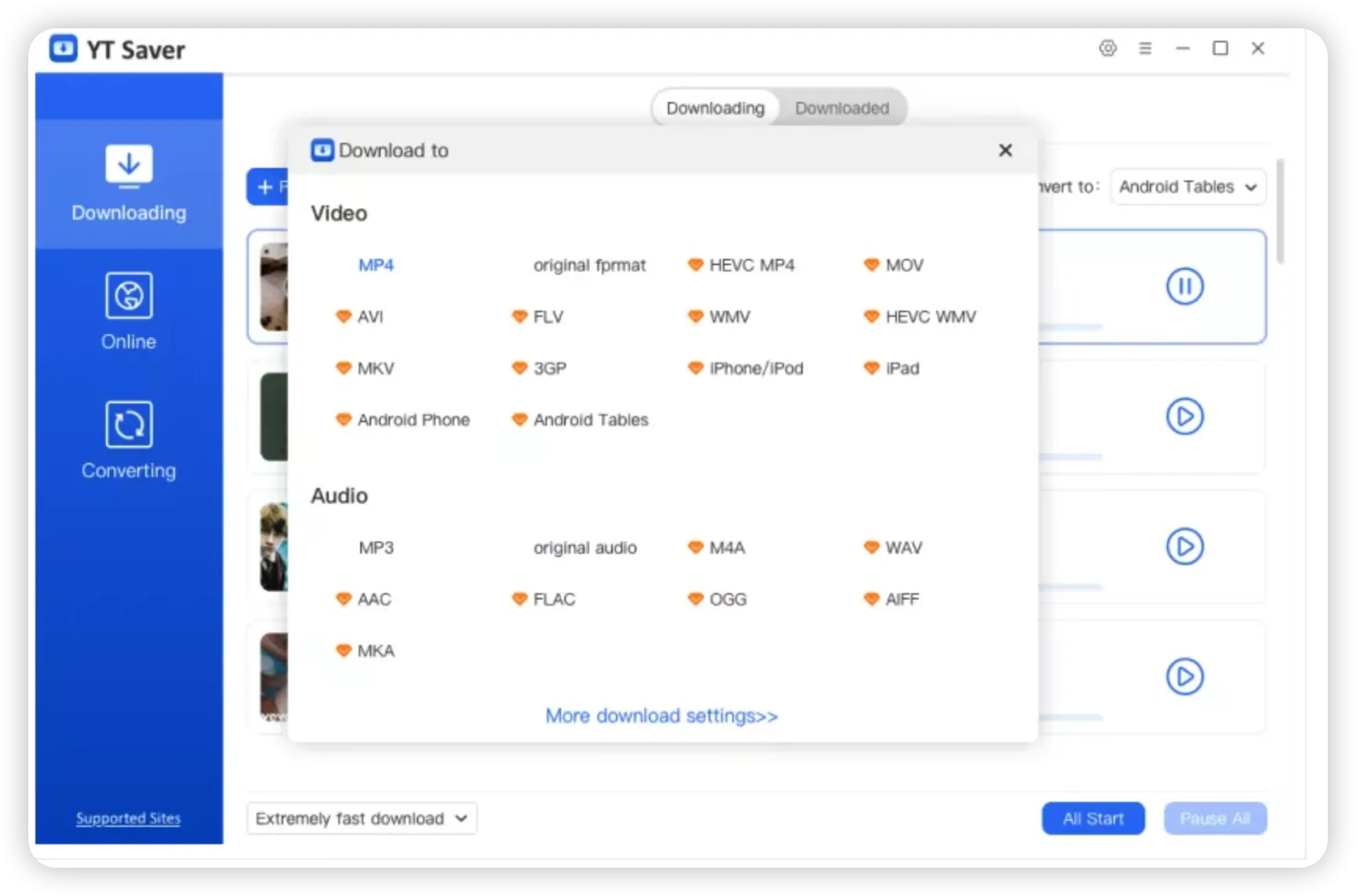Select original audio option
This screenshot has width=1356, height=896.
pyautogui.click(x=585, y=548)
